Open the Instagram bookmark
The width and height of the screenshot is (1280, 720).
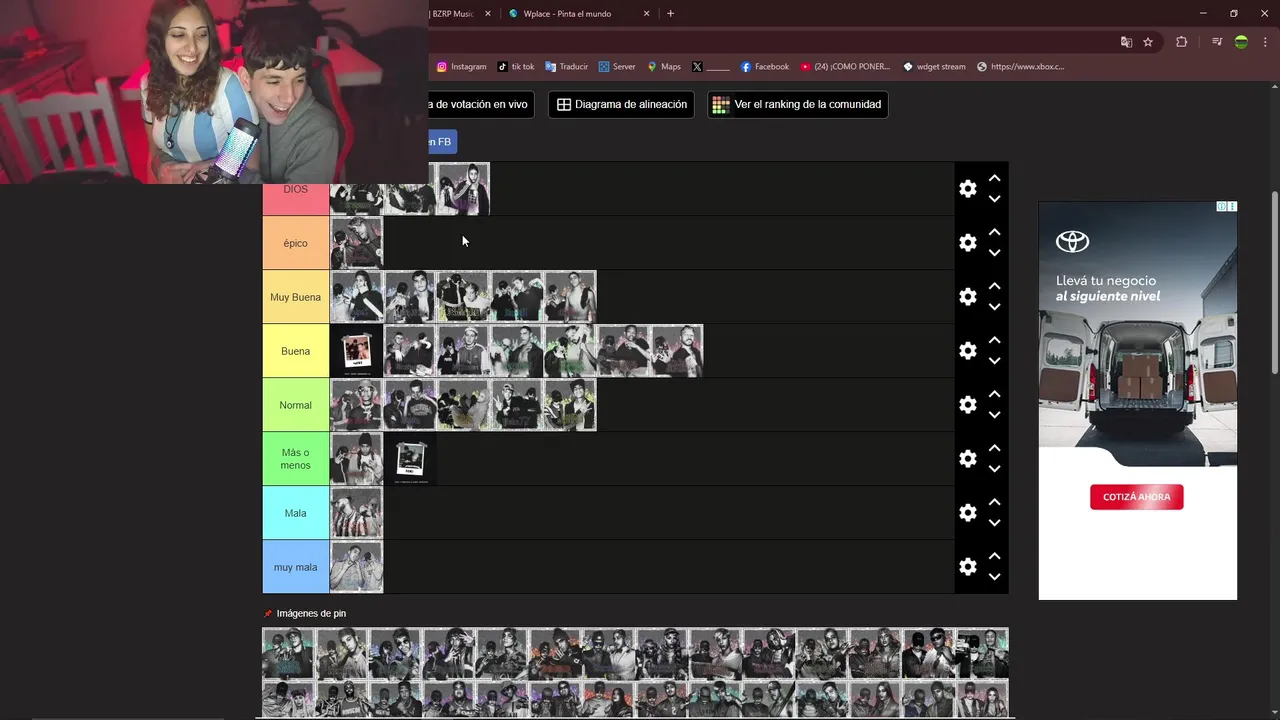[462, 67]
